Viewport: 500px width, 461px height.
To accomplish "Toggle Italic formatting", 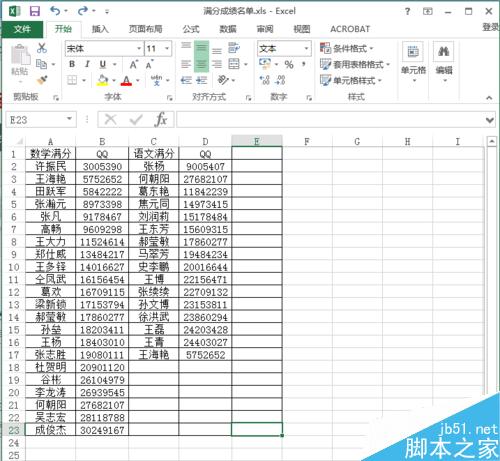I will [x=87, y=64].
